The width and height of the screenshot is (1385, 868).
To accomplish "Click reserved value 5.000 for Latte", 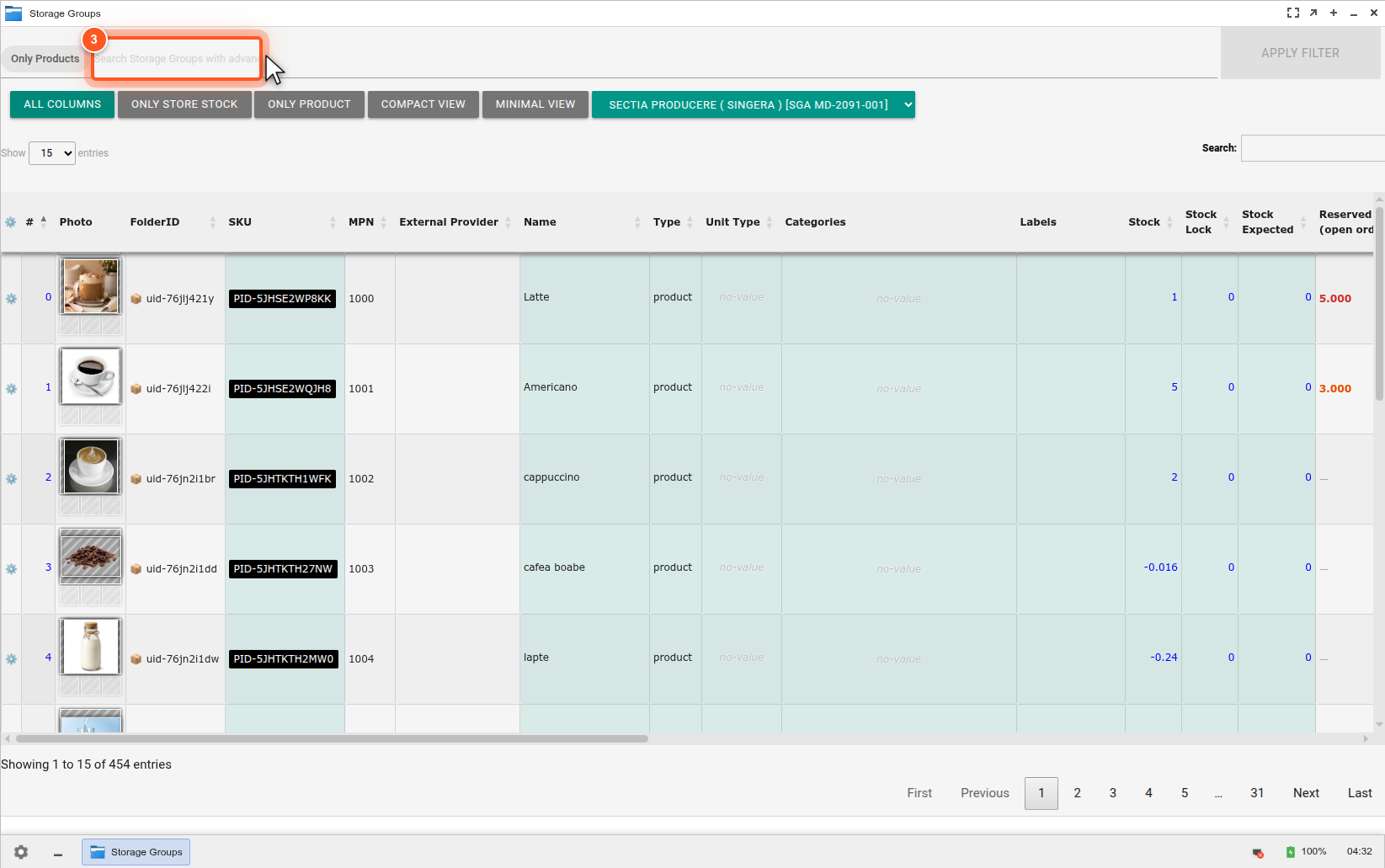I will pyautogui.click(x=1335, y=299).
